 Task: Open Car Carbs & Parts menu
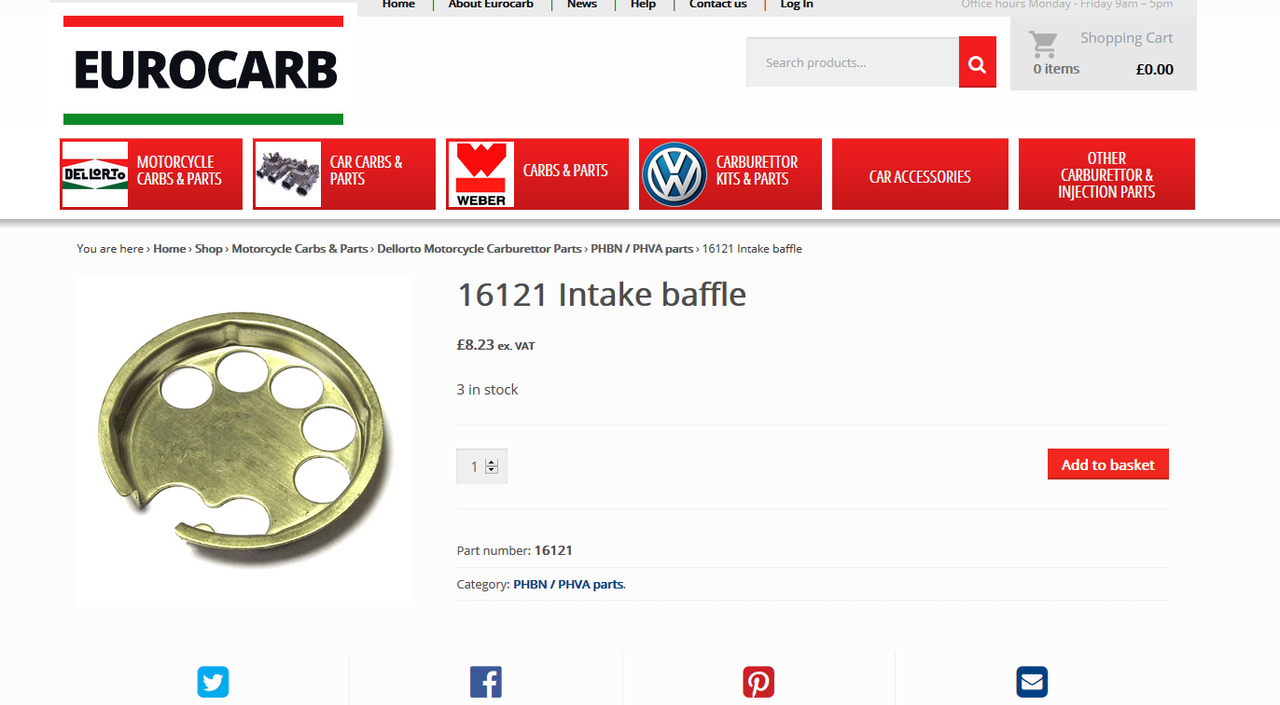tap(344, 174)
